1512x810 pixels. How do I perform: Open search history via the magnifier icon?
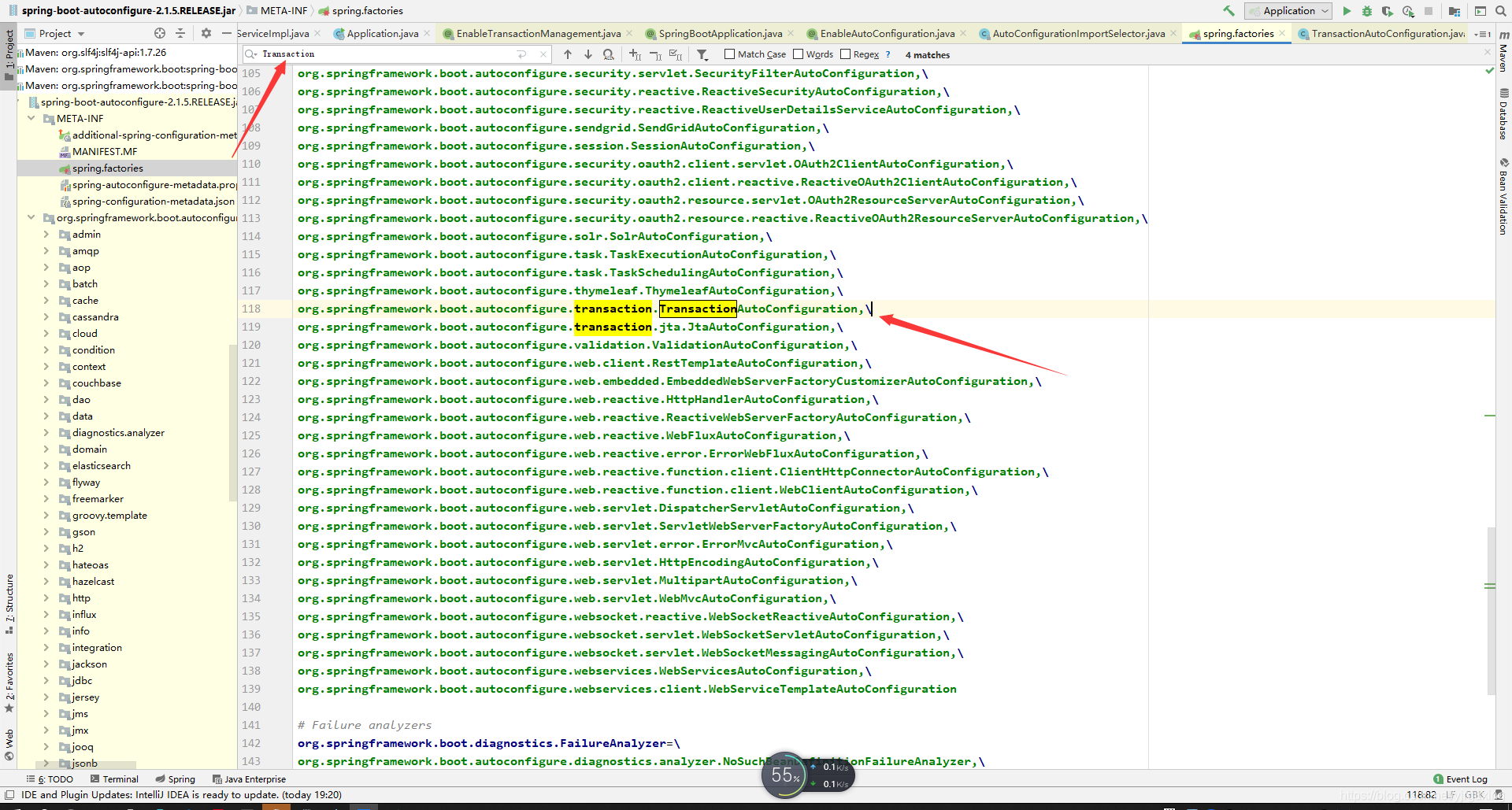251,54
